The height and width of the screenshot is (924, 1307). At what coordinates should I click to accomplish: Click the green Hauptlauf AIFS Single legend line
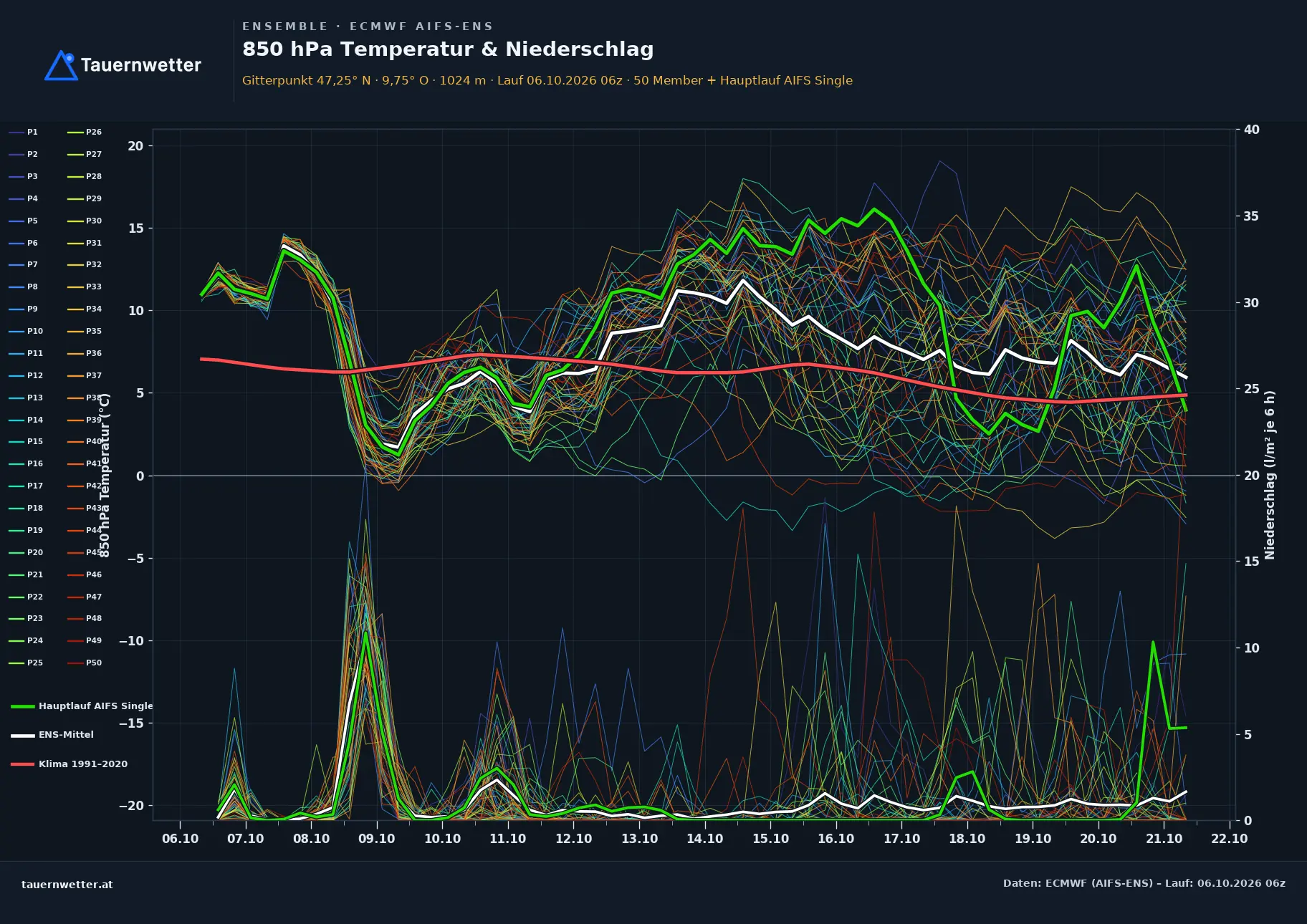[23, 706]
